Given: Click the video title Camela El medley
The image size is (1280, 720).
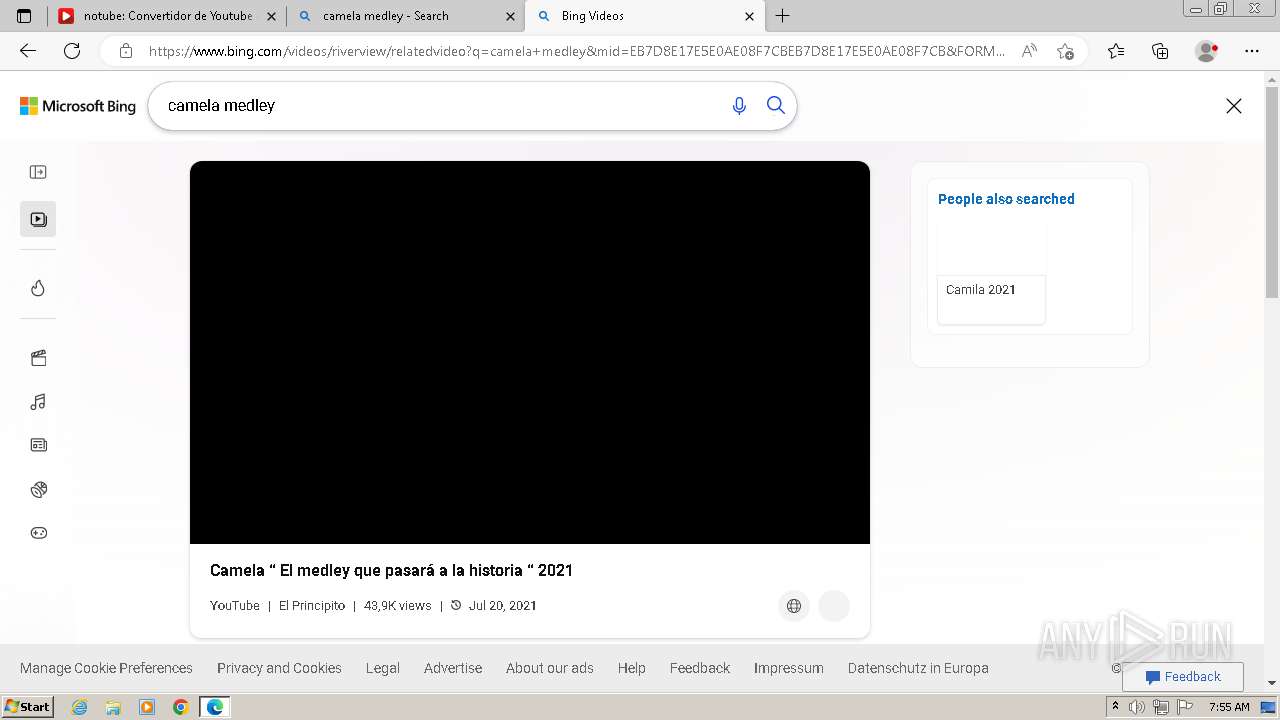Looking at the screenshot, I should [391, 571].
